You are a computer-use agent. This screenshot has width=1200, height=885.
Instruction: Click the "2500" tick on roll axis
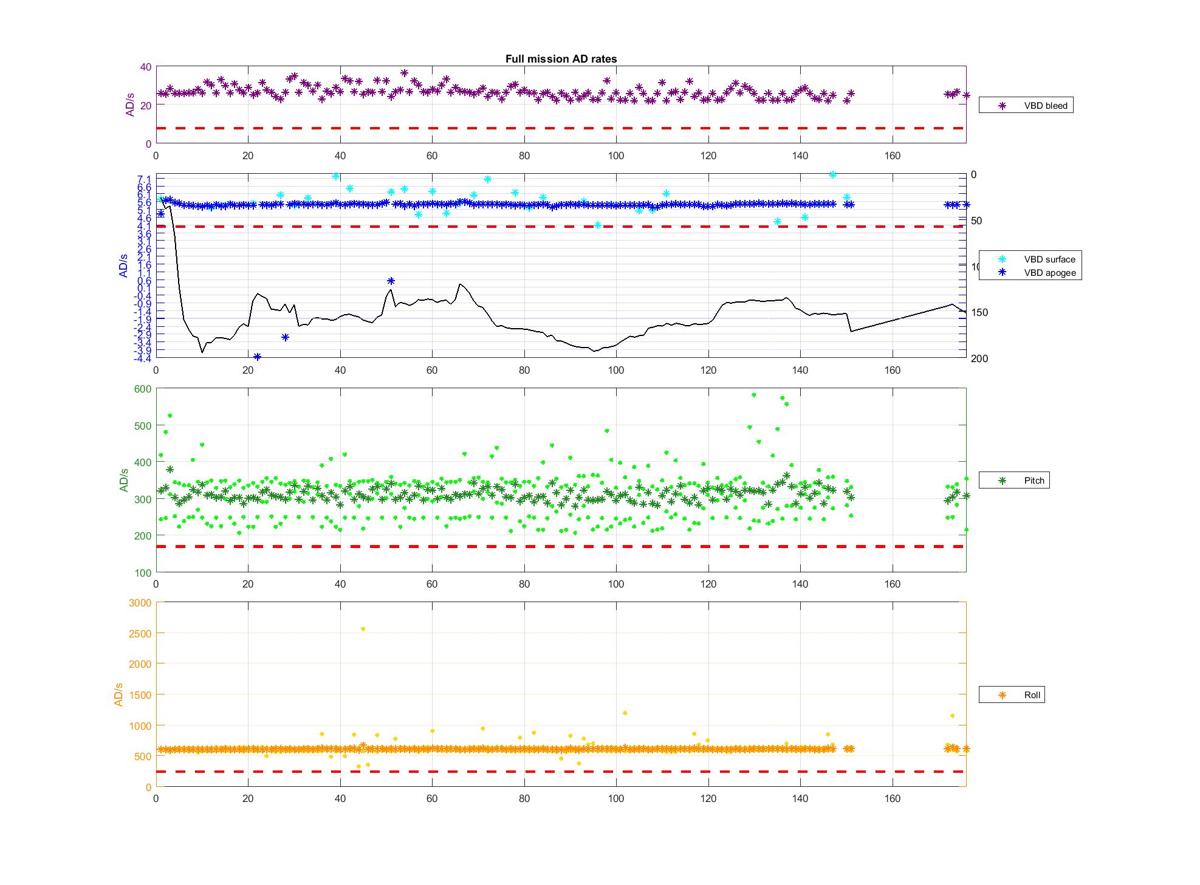click(139, 633)
